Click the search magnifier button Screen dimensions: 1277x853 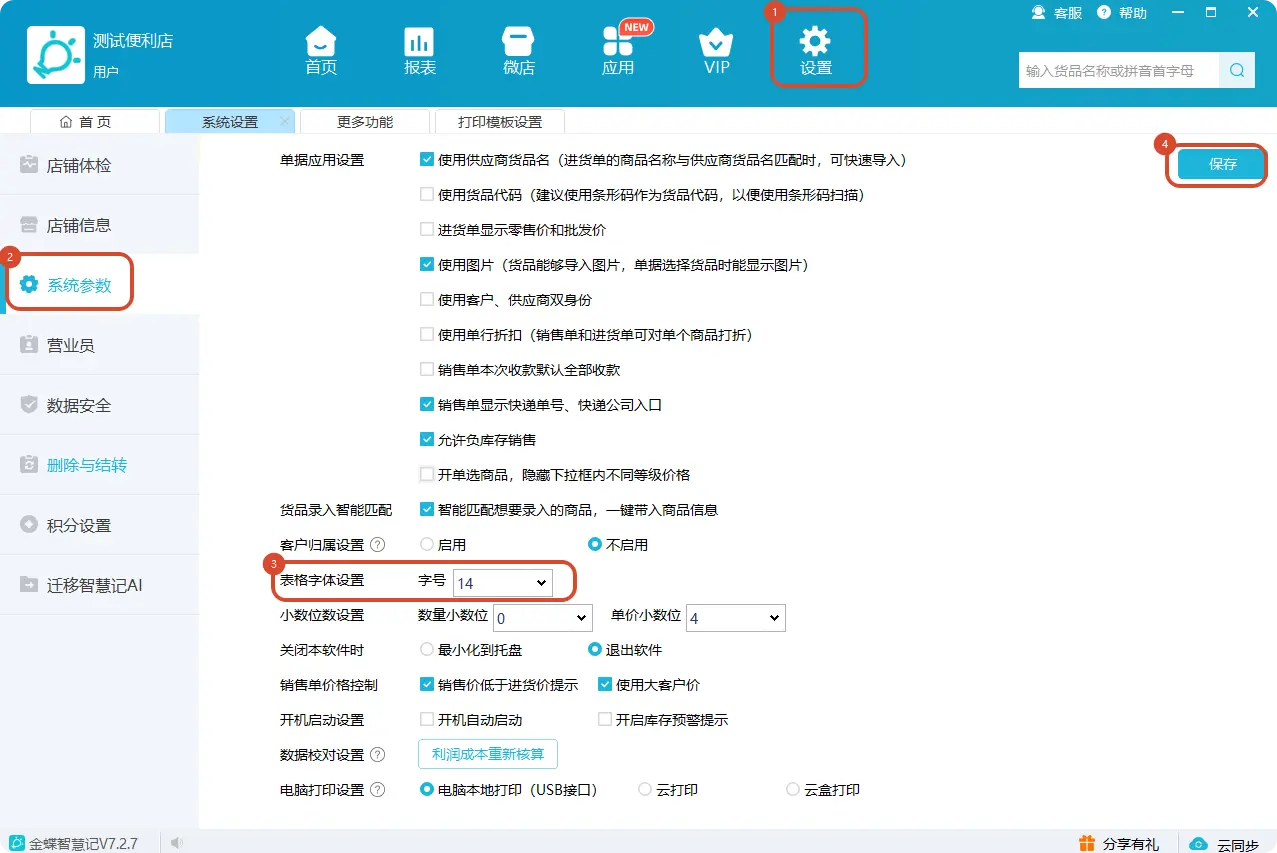click(x=1237, y=71)
